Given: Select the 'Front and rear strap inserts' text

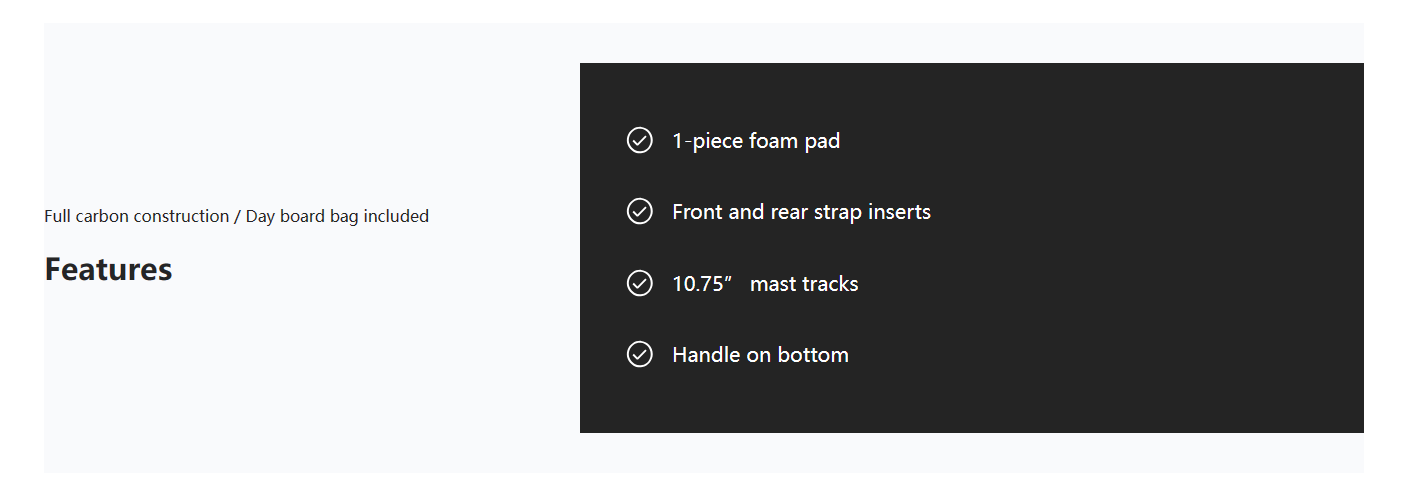Looking at the screenshot, I should [x=801, y=212].
